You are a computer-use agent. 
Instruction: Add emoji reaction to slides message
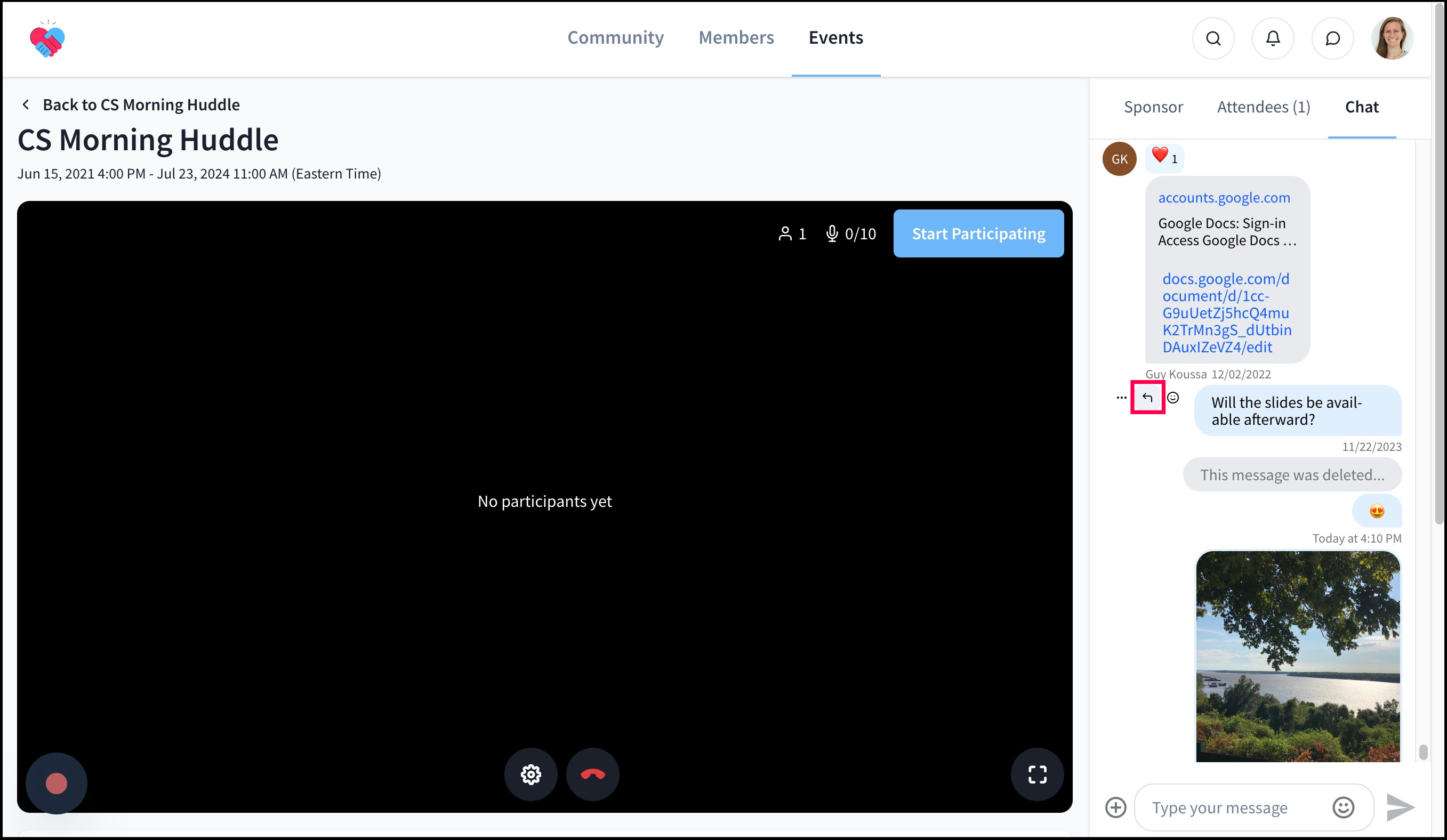click(1173, 397)
